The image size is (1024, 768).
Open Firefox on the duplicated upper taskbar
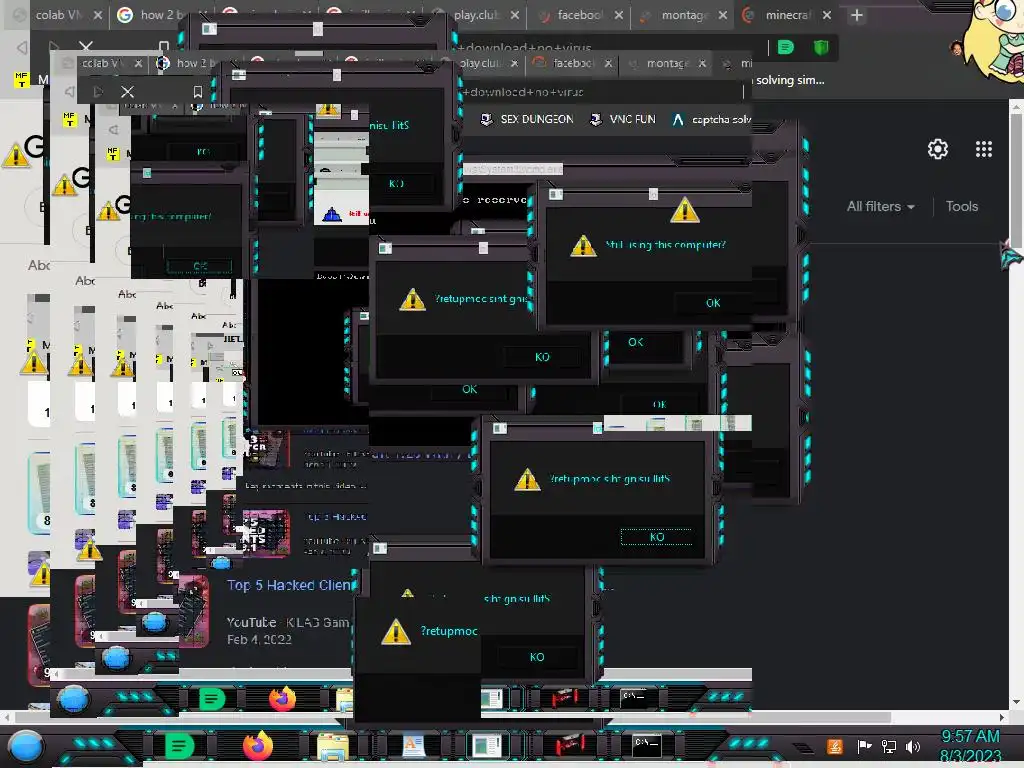(282, 699)
